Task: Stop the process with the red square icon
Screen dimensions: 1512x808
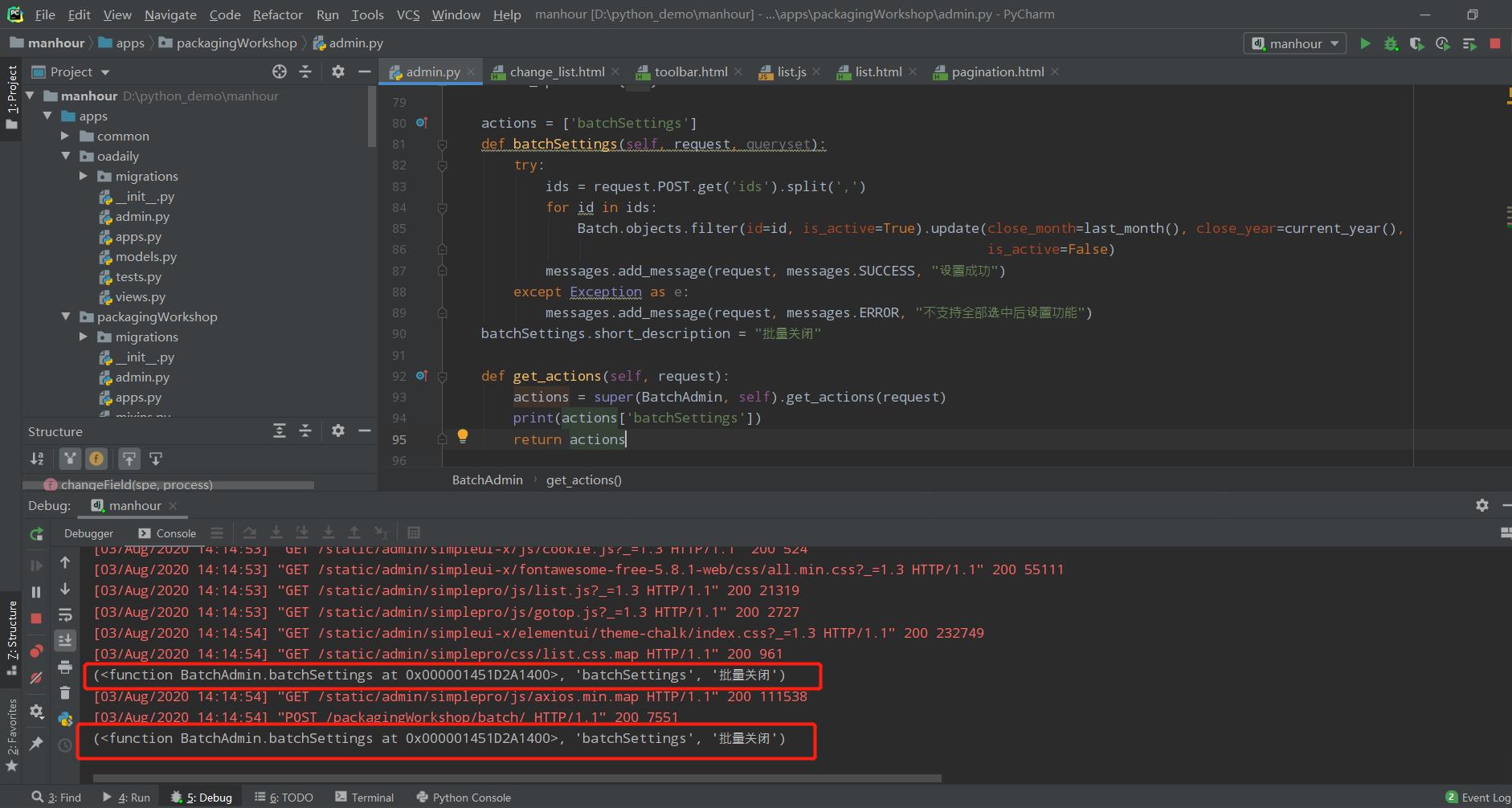Action: point(1494,43)
